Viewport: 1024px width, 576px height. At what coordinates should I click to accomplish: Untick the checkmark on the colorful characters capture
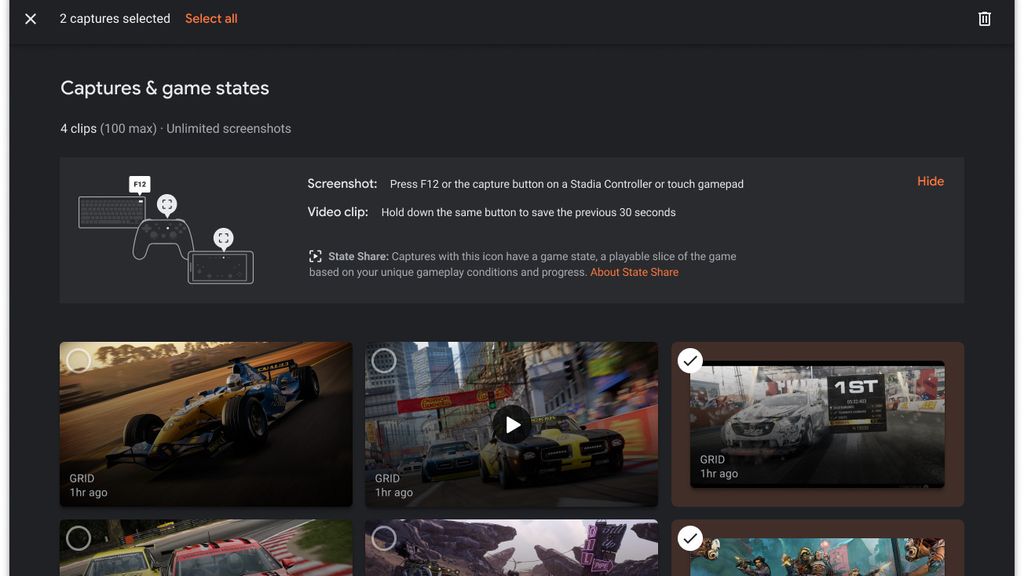point(690,538)
